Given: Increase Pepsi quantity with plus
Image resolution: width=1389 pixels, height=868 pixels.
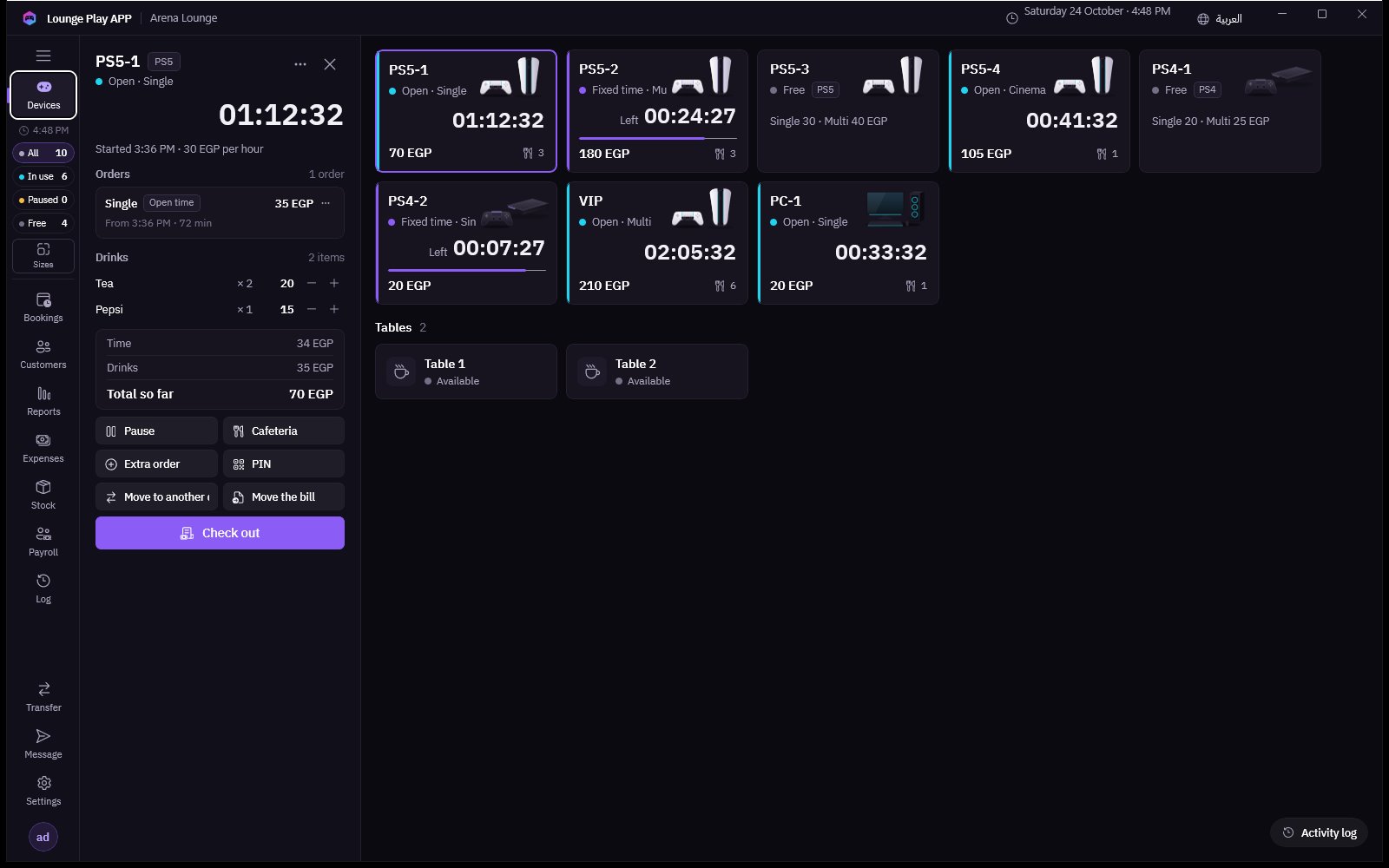Looking at the screenshot, I should point(334,309).
